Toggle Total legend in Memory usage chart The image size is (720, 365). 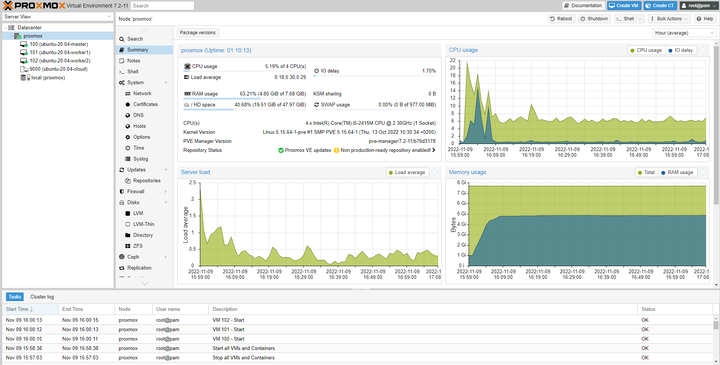(x=647, y=172)
